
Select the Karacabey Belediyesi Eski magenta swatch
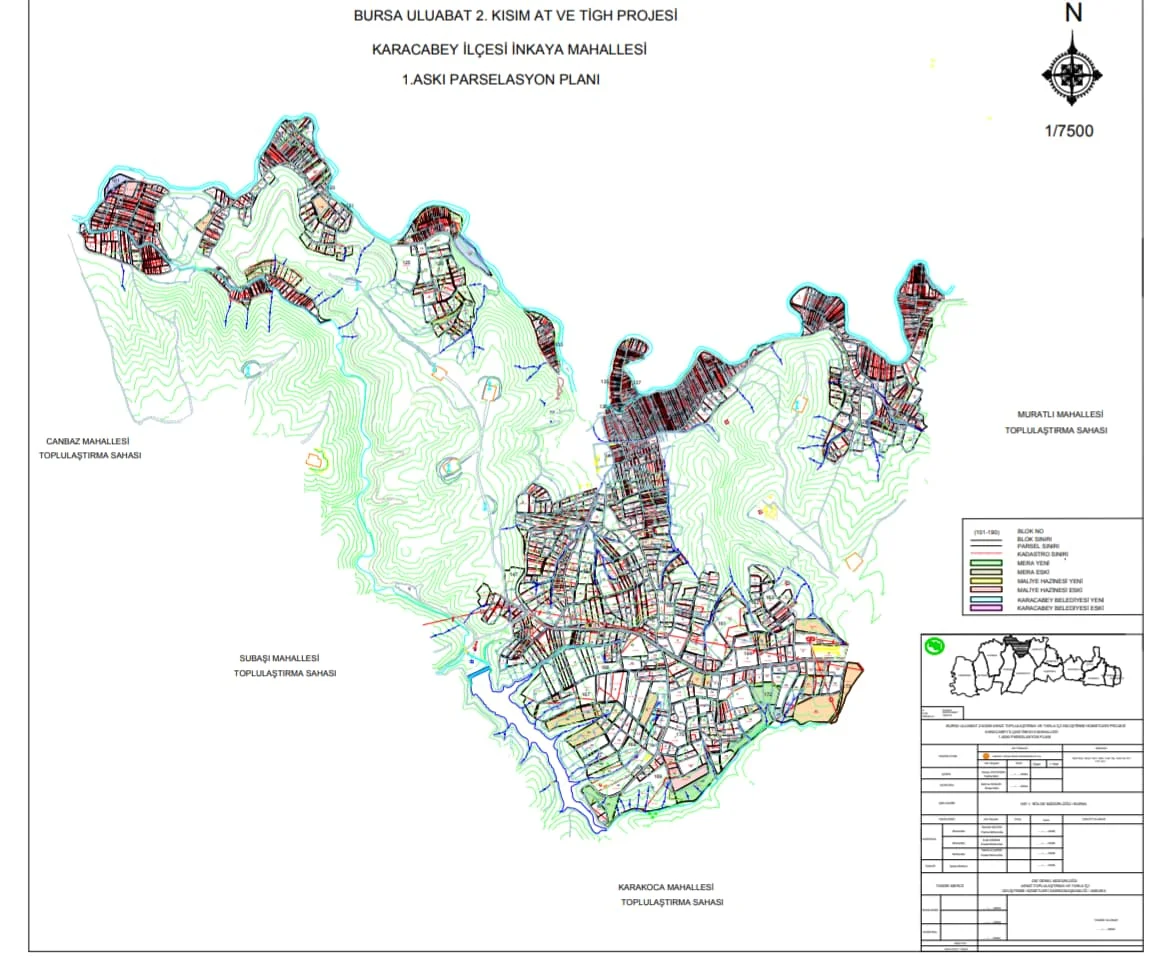pos(986,608)
